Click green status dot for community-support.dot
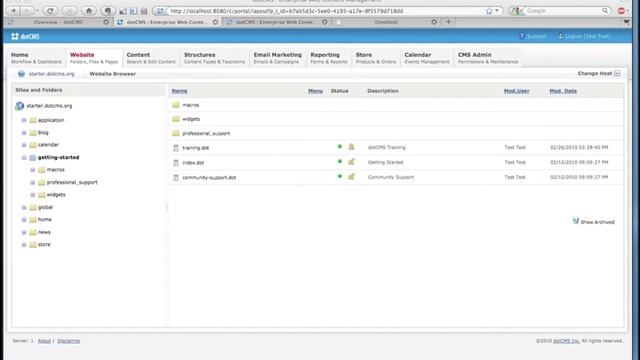The width and height of the screenshot is (640, 360). click(340, 177)
